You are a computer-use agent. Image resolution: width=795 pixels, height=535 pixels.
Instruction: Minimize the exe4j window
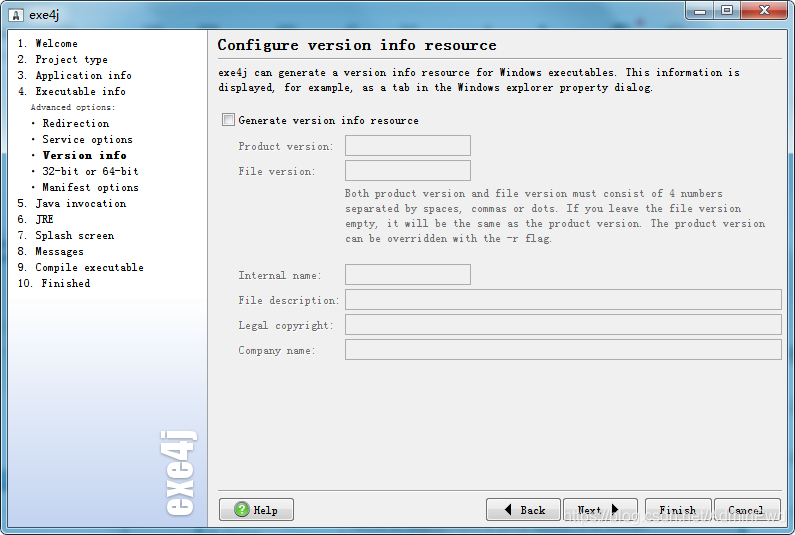pos(700,10)
